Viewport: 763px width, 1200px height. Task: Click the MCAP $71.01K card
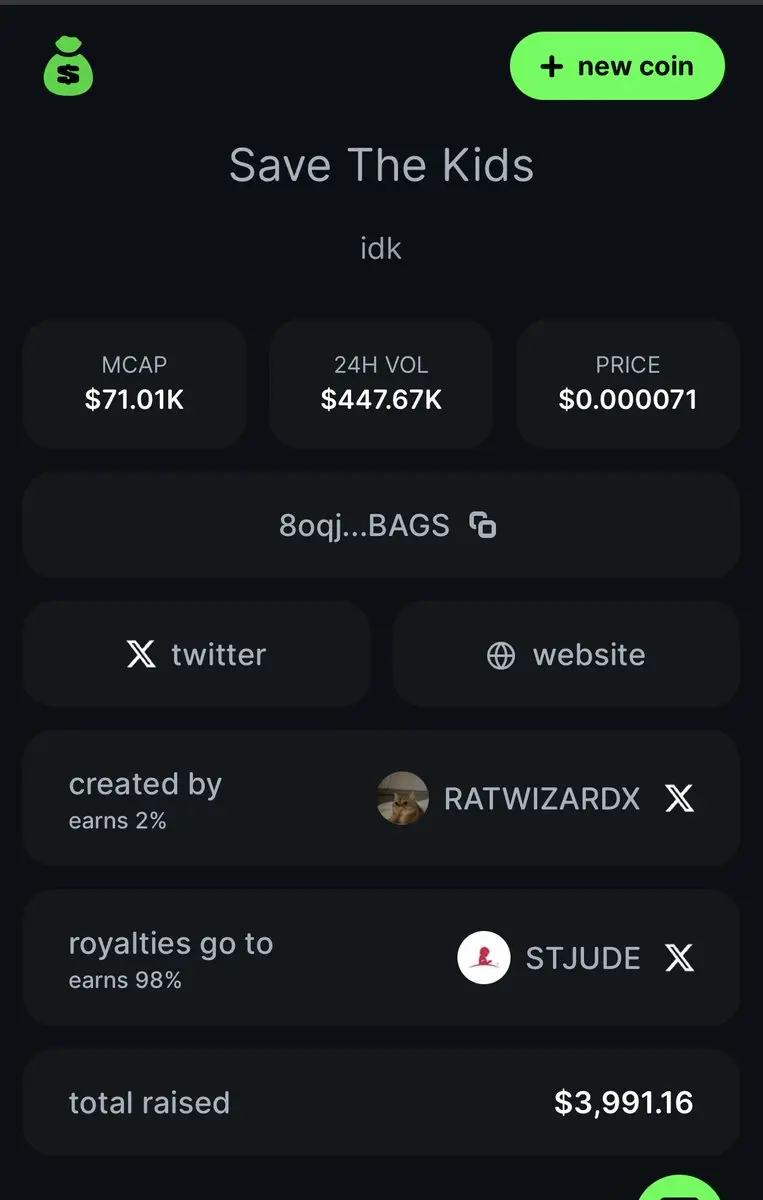pyautogui.click(x=135, y=384)
